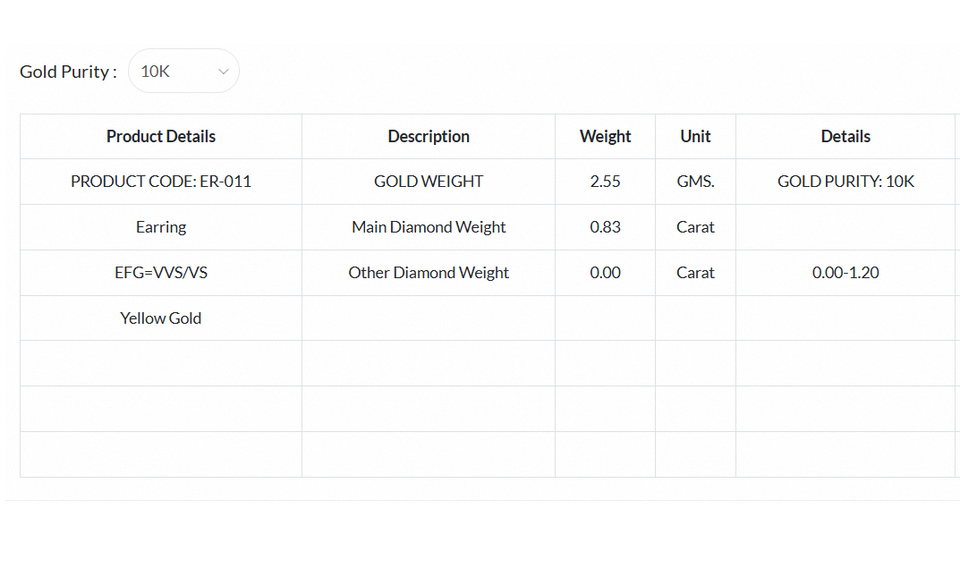The height and width of the screenshot is (568, 960).
Task: Click the GMS. unit cell
Action: [695, 182]
